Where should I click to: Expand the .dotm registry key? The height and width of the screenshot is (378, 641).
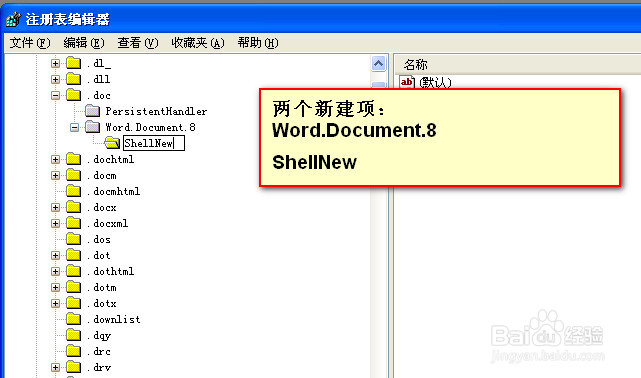click(x=56, y=288)
